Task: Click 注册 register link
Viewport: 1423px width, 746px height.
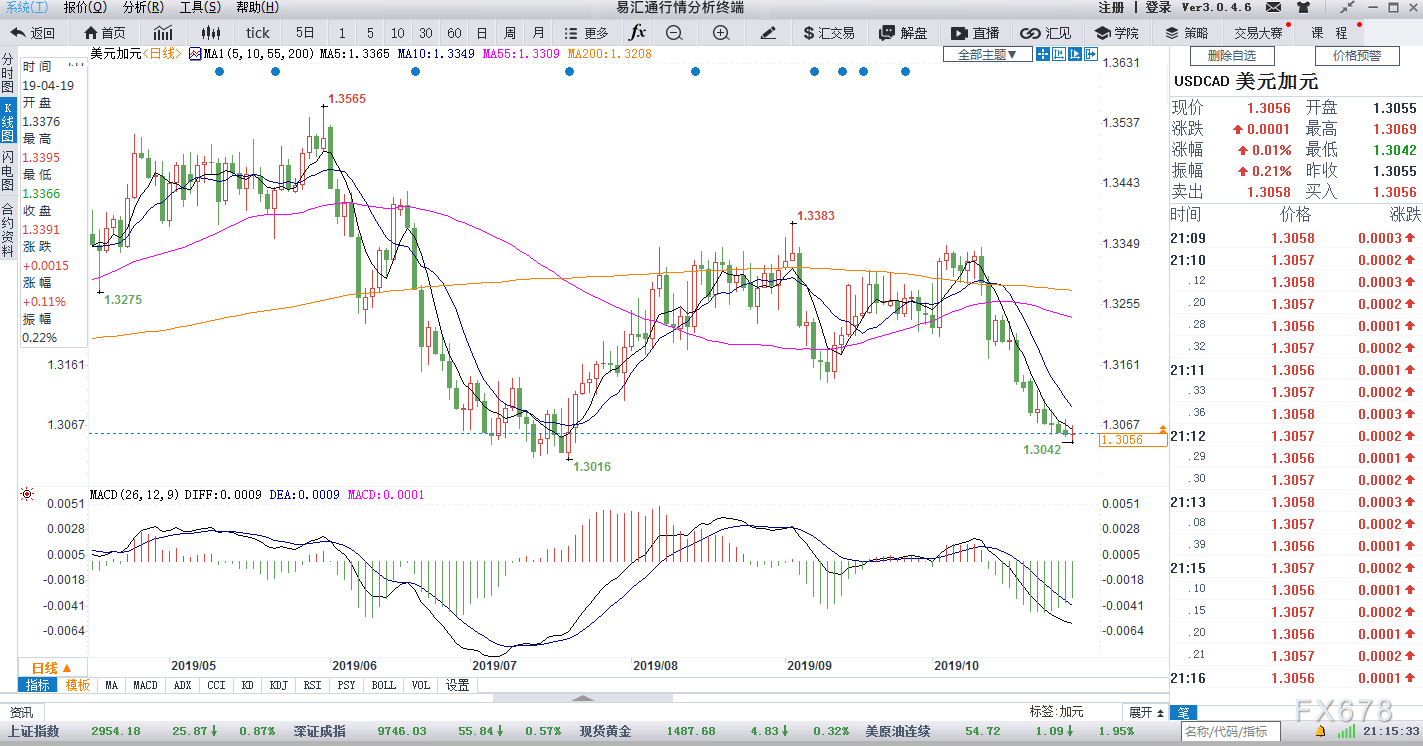Action: click(x=1111, y=7)
